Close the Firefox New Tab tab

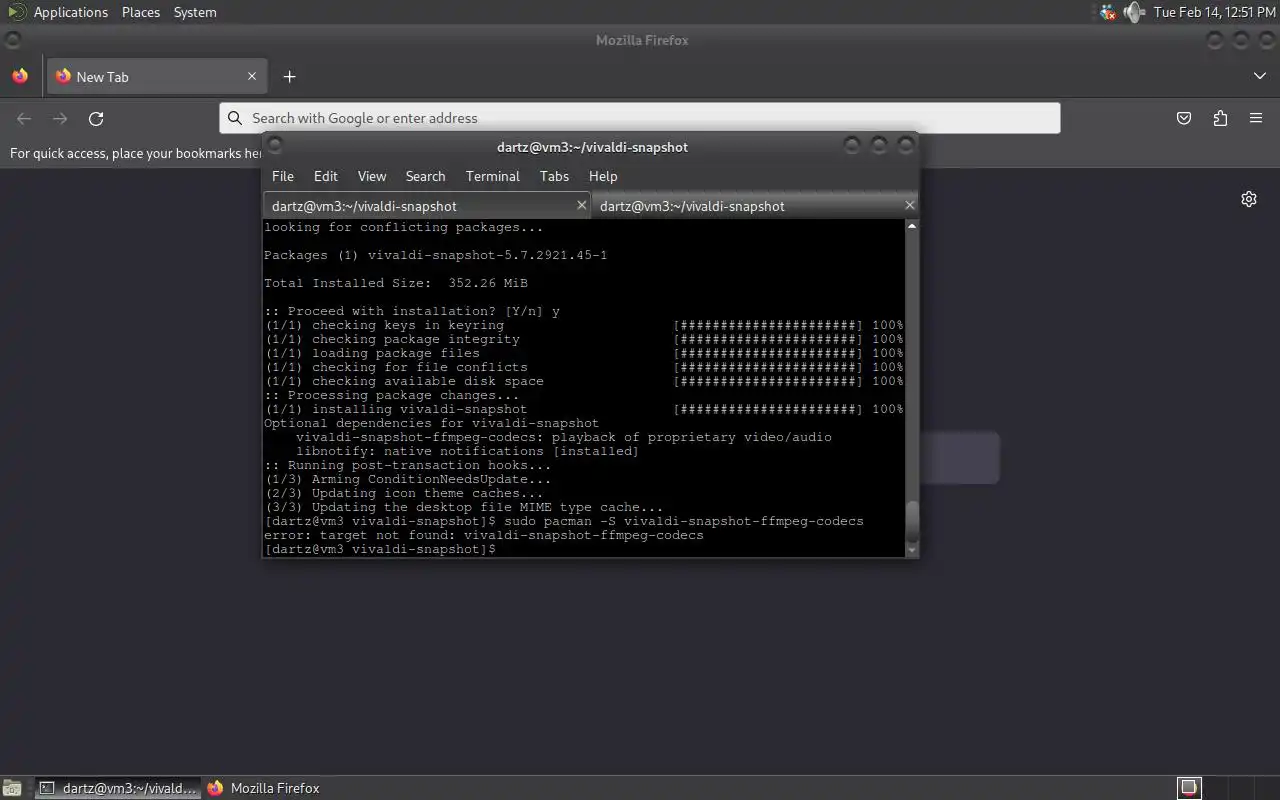pyautogui.click(x=252, y=76)
